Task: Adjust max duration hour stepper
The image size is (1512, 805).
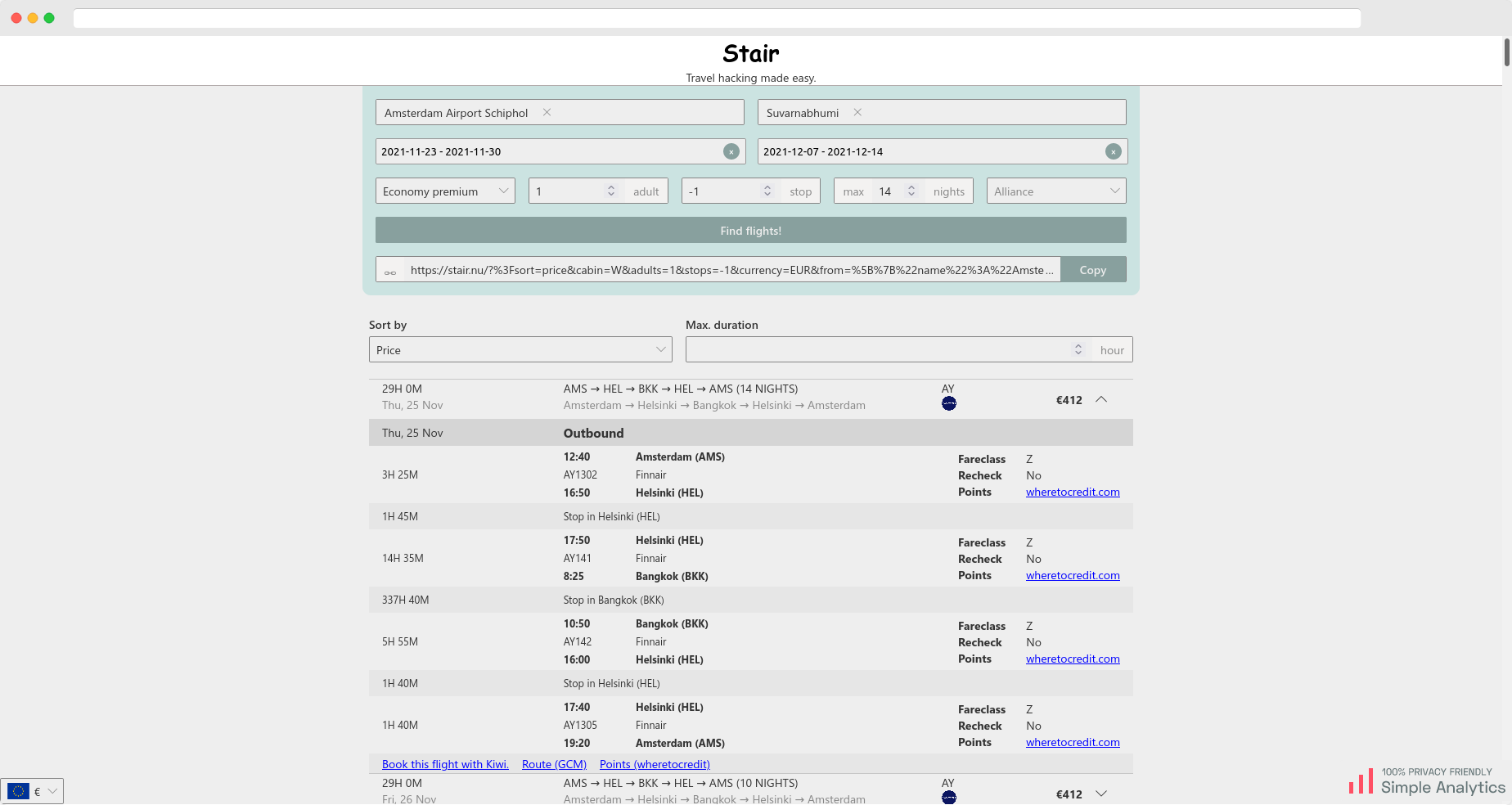Action: coord(1078,349)
